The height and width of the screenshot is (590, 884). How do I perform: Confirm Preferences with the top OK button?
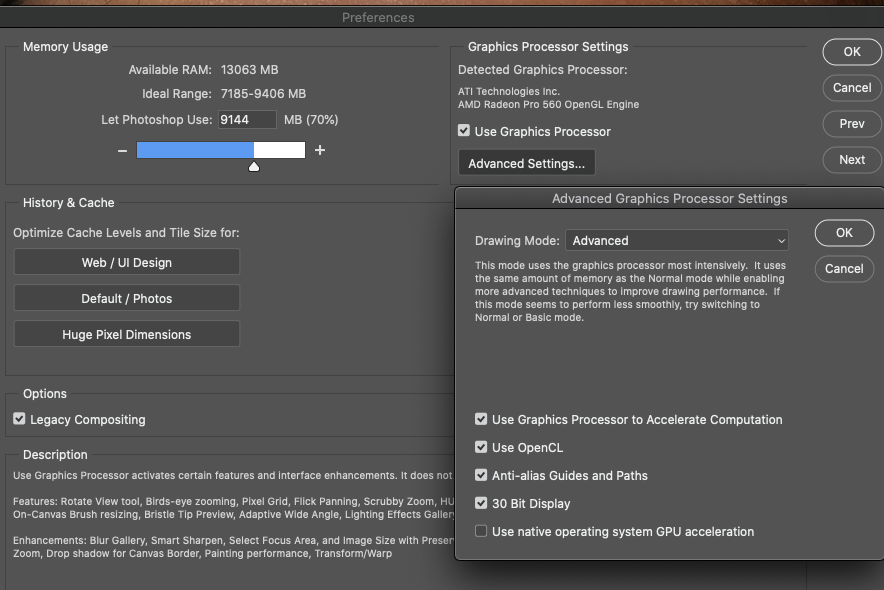tap(851, 51)
